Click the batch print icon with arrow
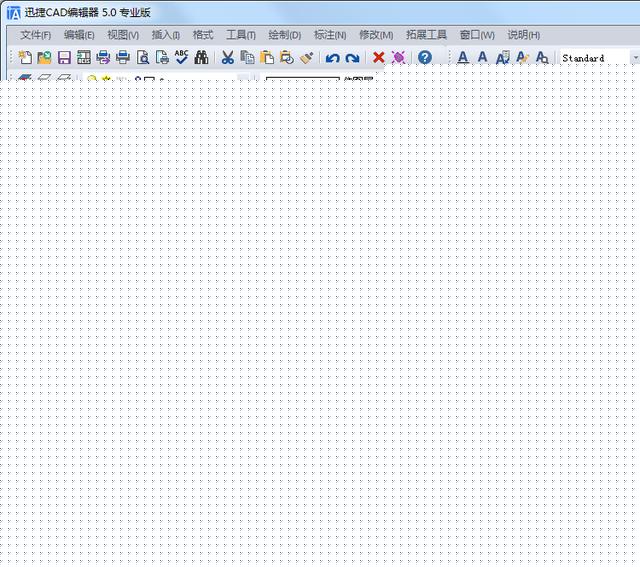 (103, 57)
